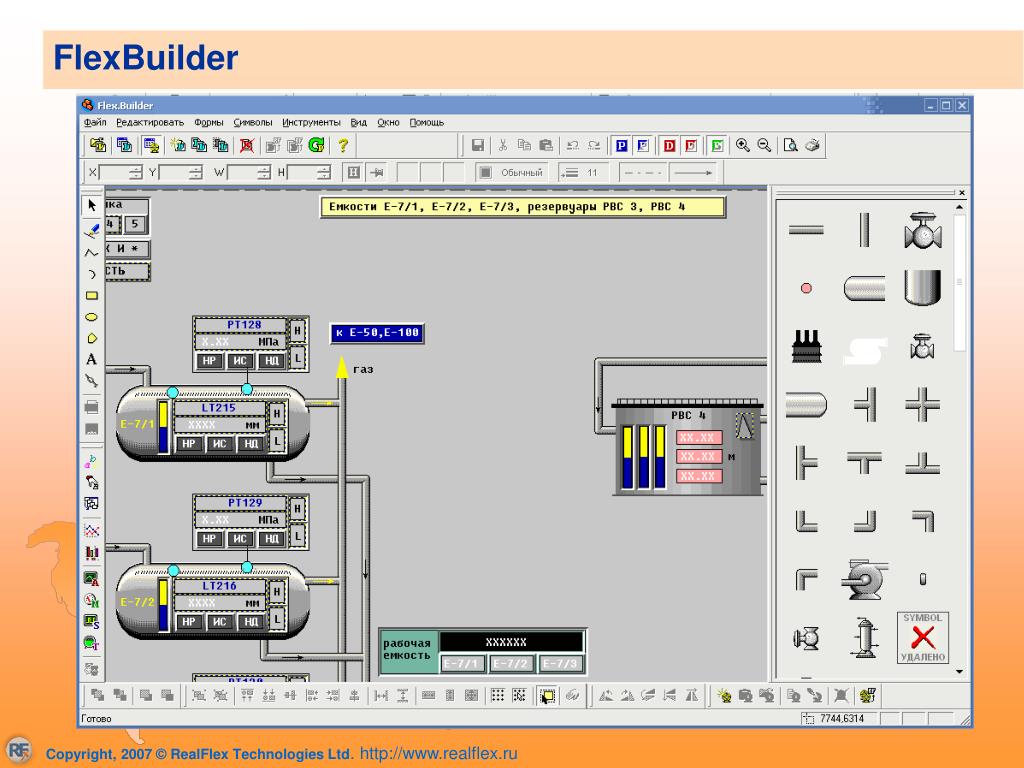This screenshot has height=768, width=1024.
Task: Pick the red dot symbol in palette
Action: pyautogui.click(x=807, y=288)
